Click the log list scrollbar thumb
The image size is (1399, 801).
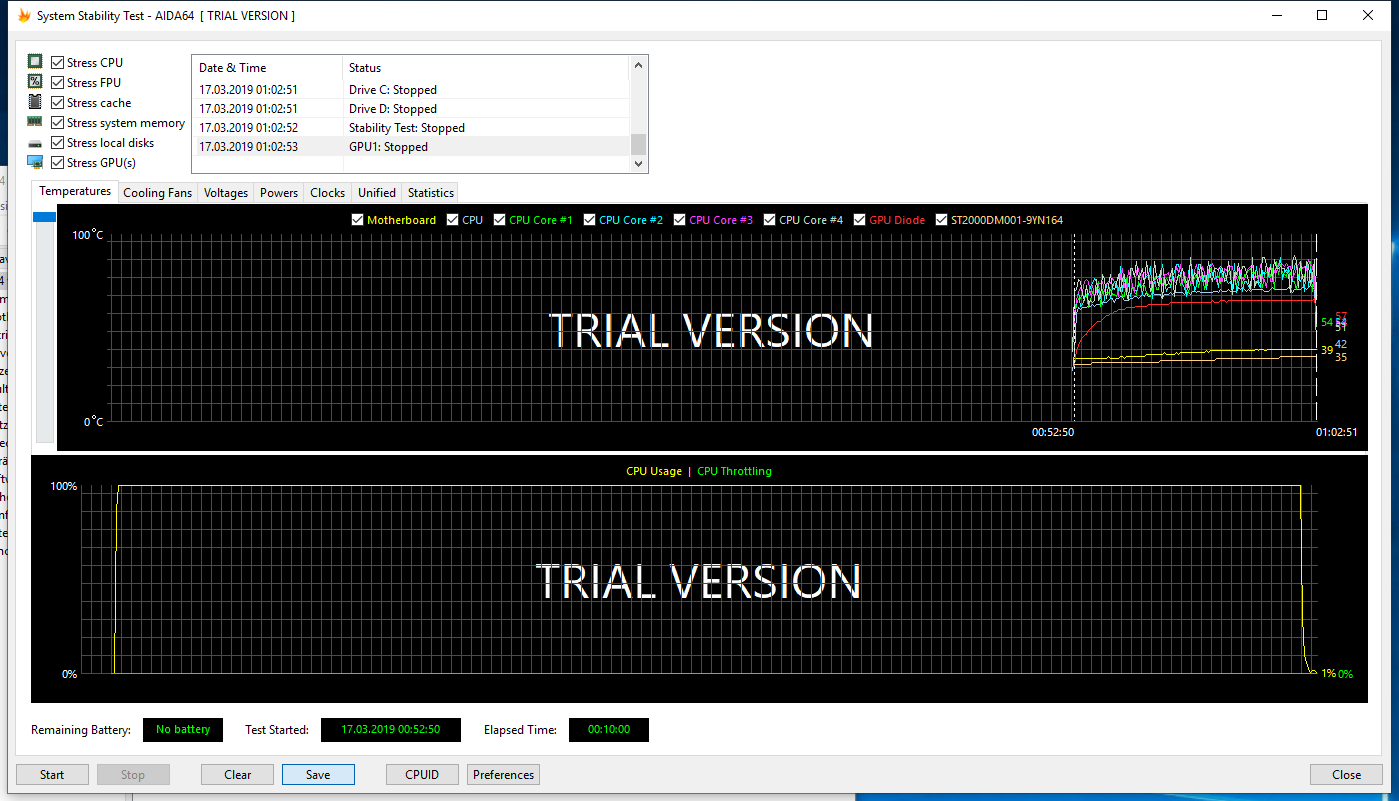click(638, 144)
